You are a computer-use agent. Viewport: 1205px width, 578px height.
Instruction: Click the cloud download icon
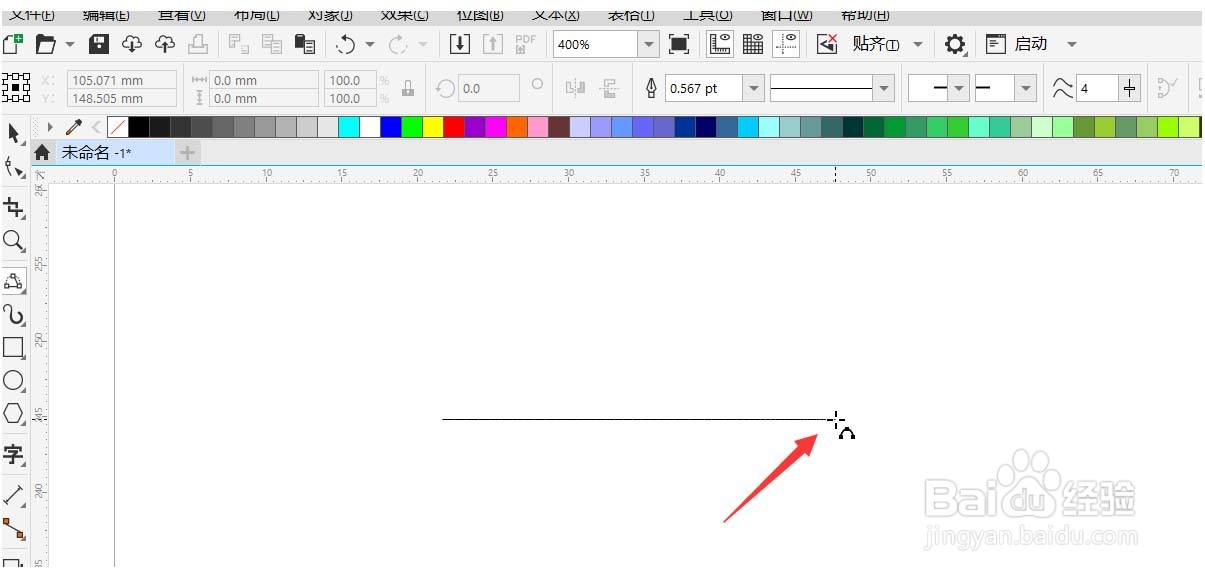pyautogui.click(x=132, y=44)
